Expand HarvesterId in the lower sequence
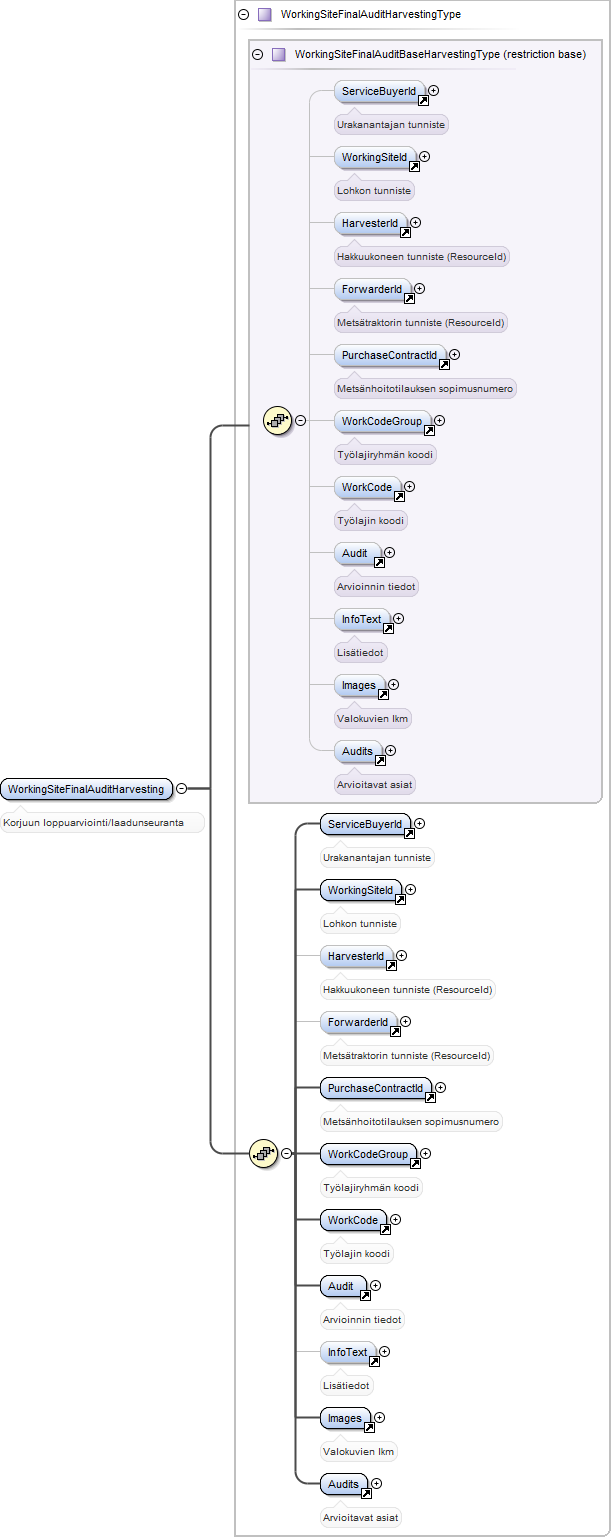 coord(401,956)
